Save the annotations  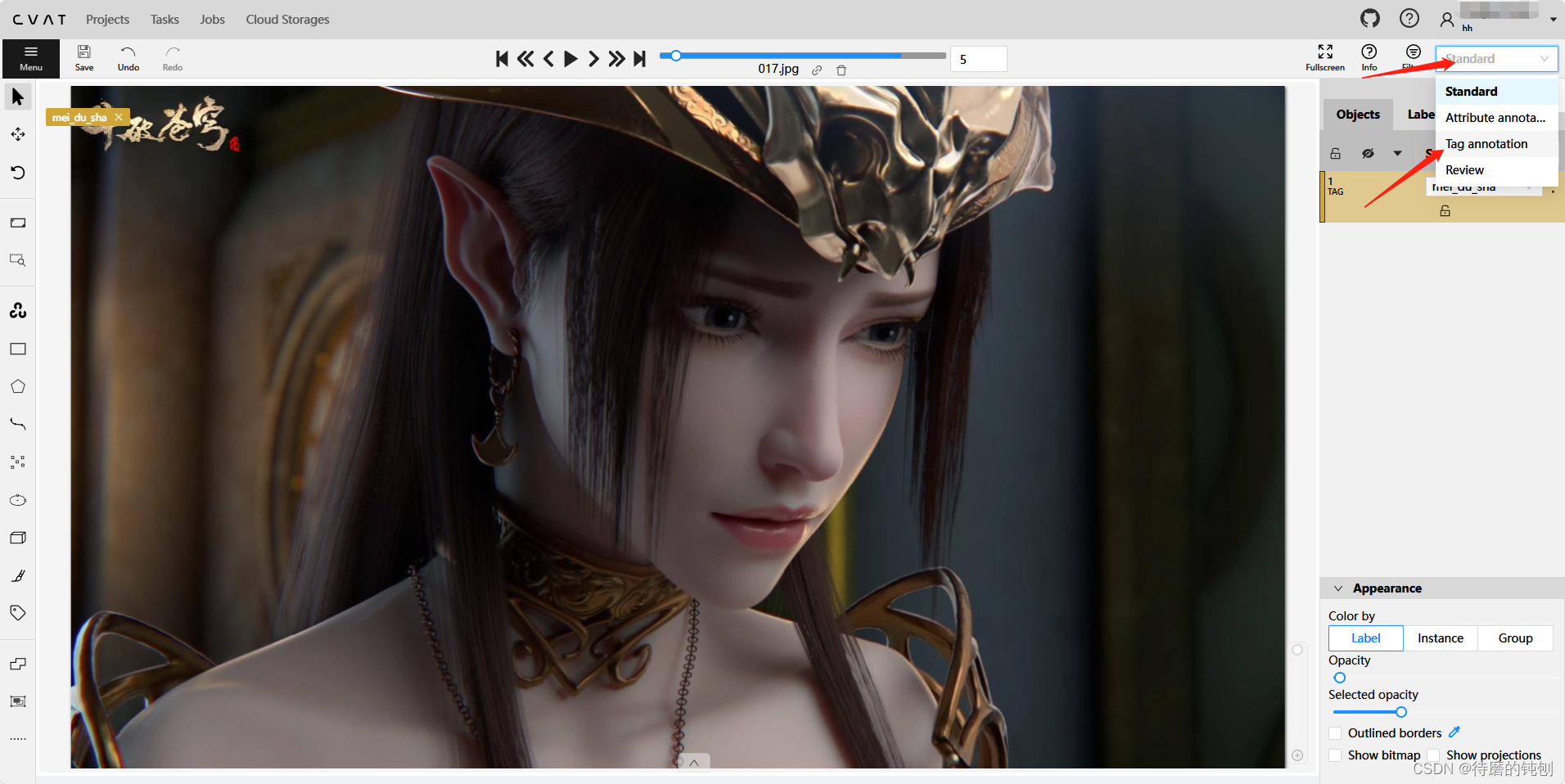[84, 58]
